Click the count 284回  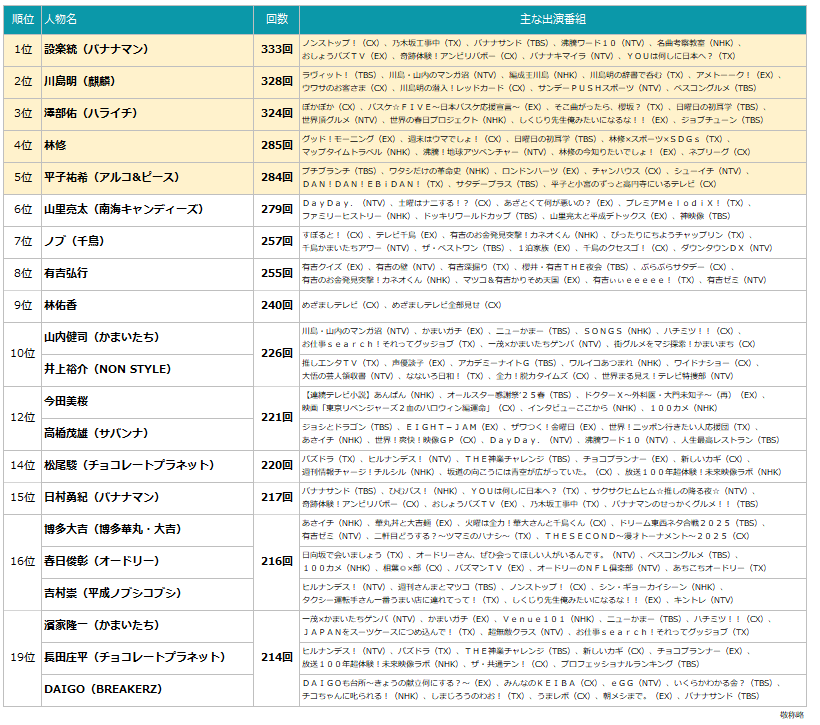[277, 177]
